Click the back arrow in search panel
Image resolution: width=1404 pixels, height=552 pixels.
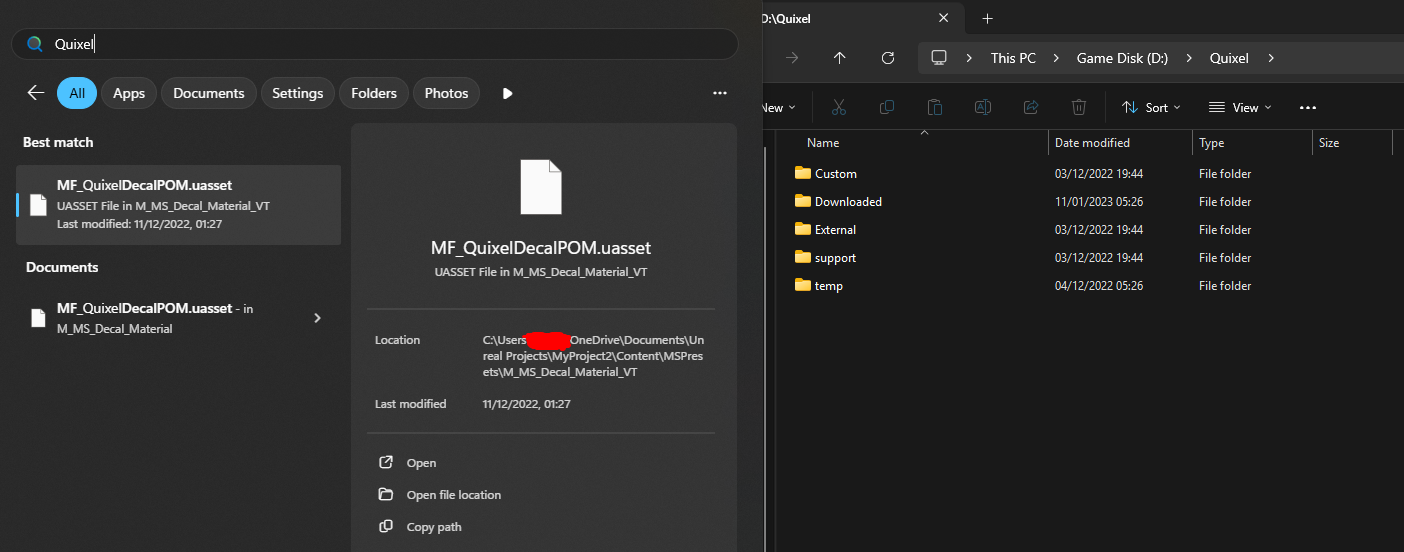(36, 93)
